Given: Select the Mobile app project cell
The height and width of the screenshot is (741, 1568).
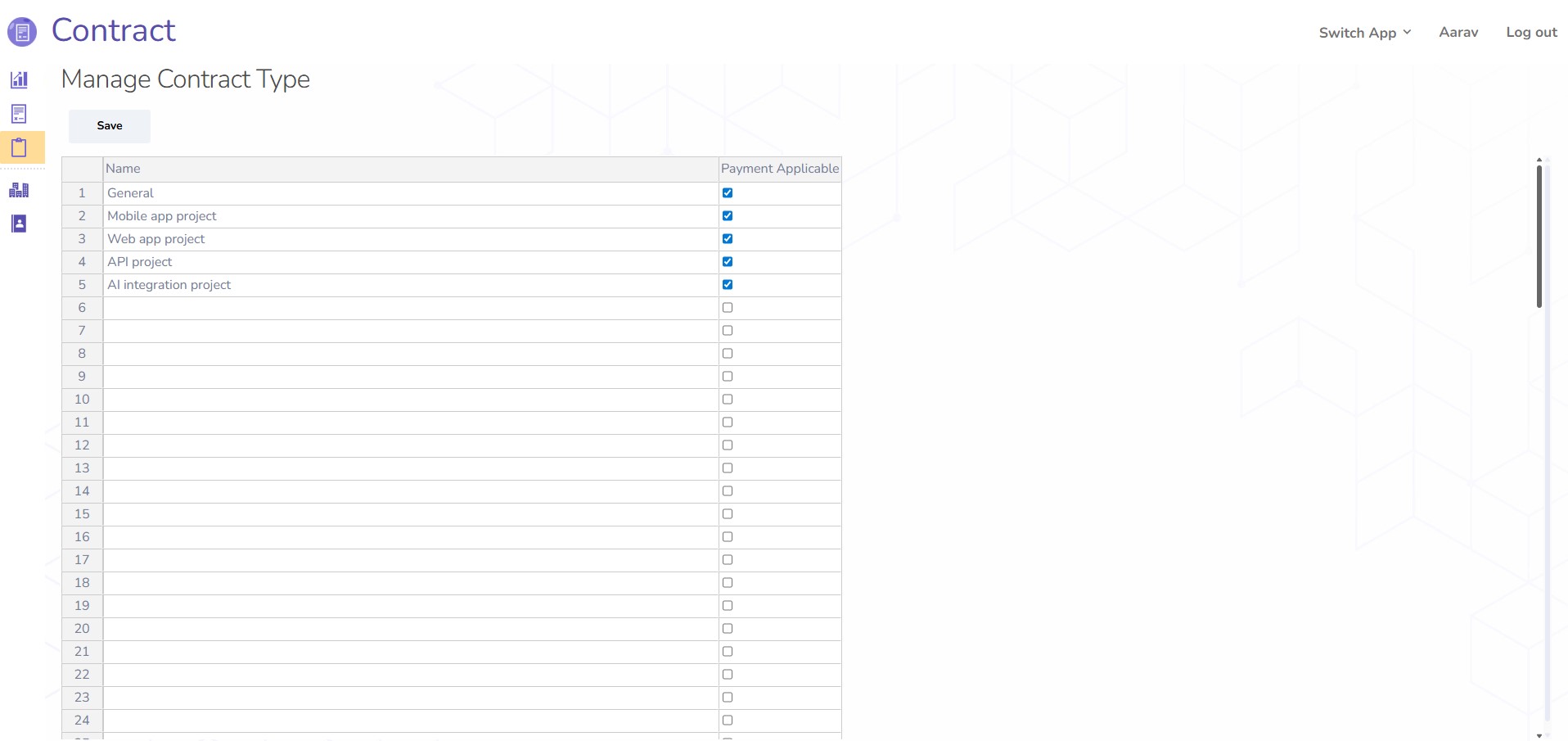Looking at the screenshot, I should click(x=411, y=216).
